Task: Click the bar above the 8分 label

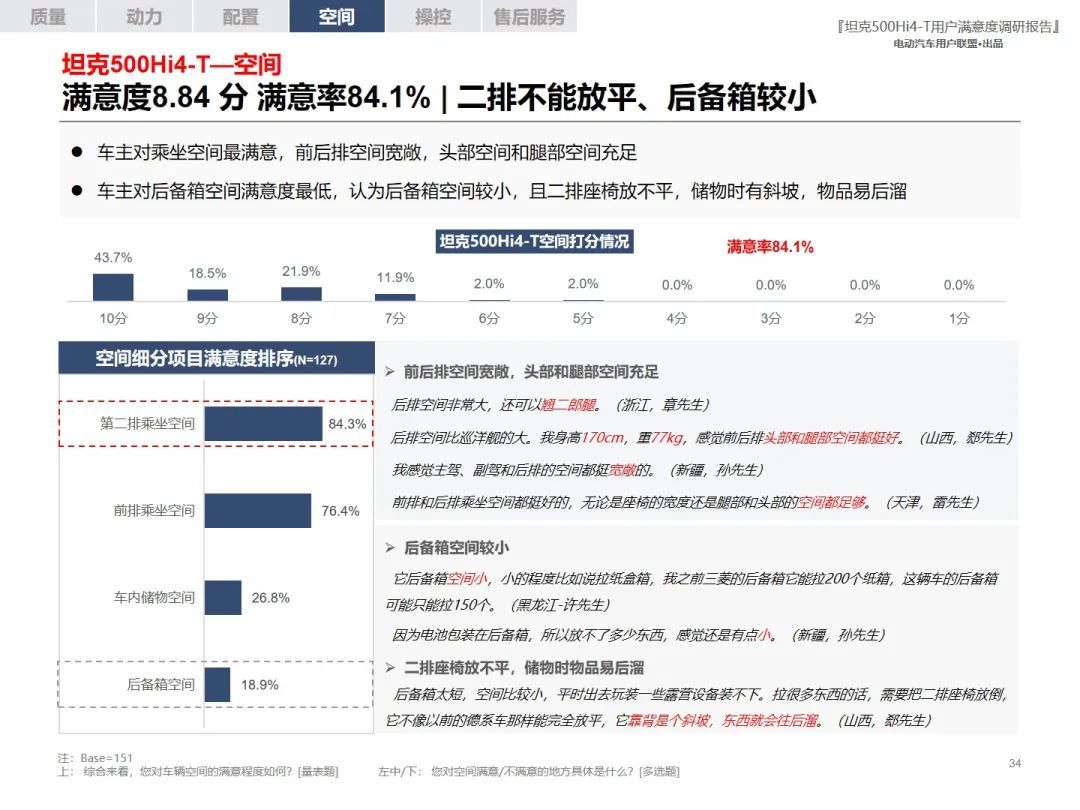Action: (x=301, y=294)
